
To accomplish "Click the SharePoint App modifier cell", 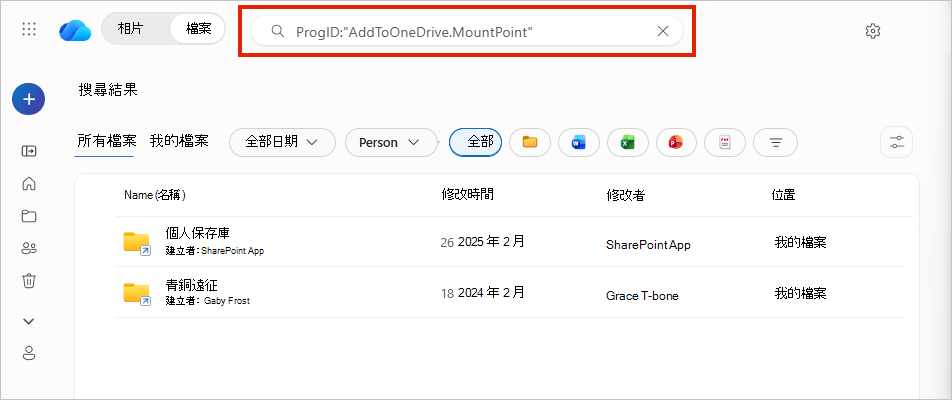I will tap(648, 245).
